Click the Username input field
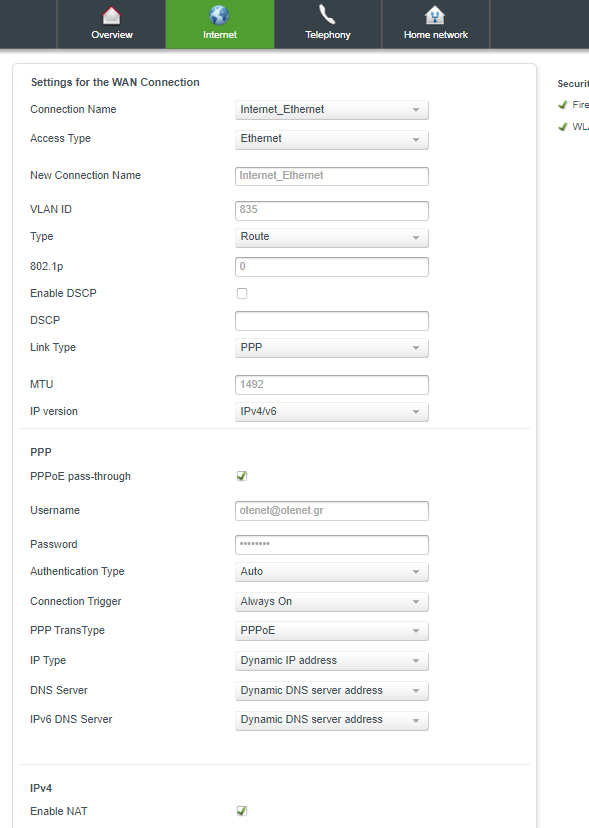 (x=332, y=511)
